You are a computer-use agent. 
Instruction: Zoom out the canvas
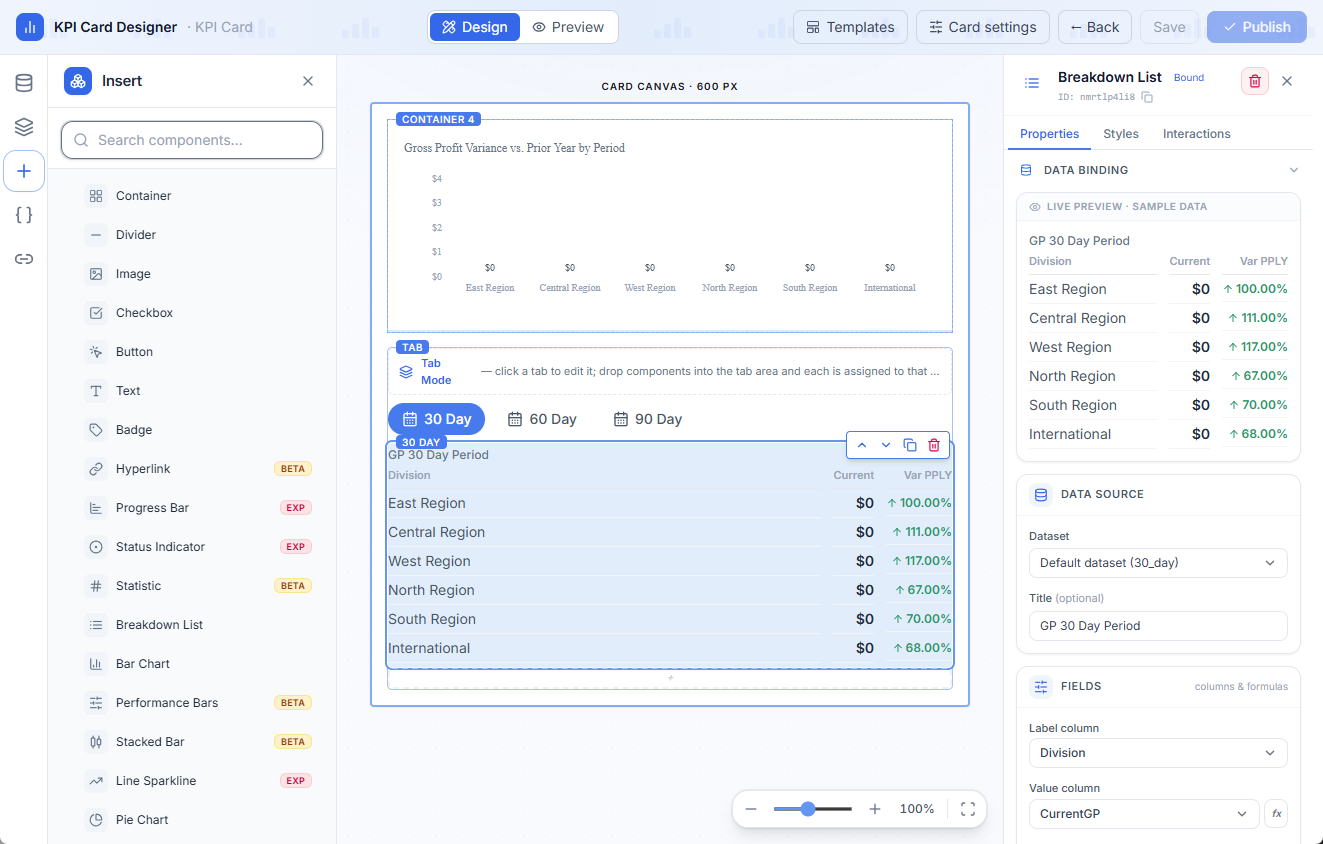tap(751, 809)
